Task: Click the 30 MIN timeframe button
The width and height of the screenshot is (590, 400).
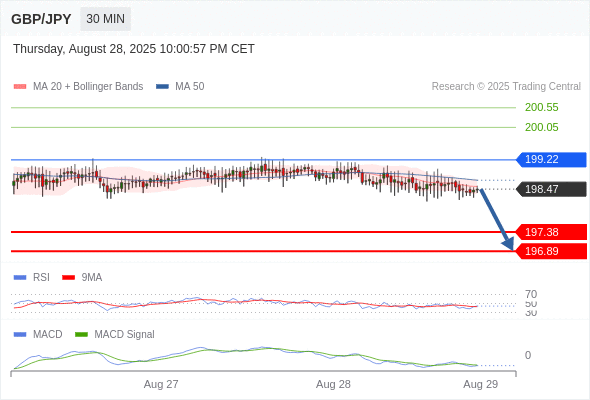Action: [x=105, y=19]
